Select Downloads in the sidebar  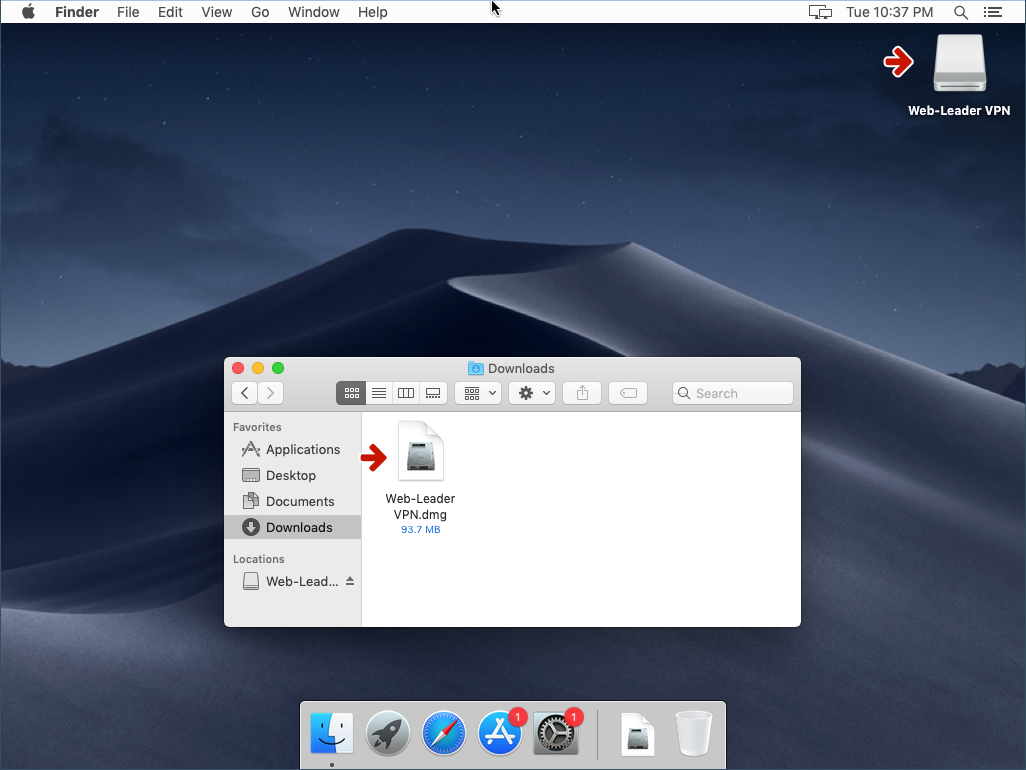pos(293,527)
